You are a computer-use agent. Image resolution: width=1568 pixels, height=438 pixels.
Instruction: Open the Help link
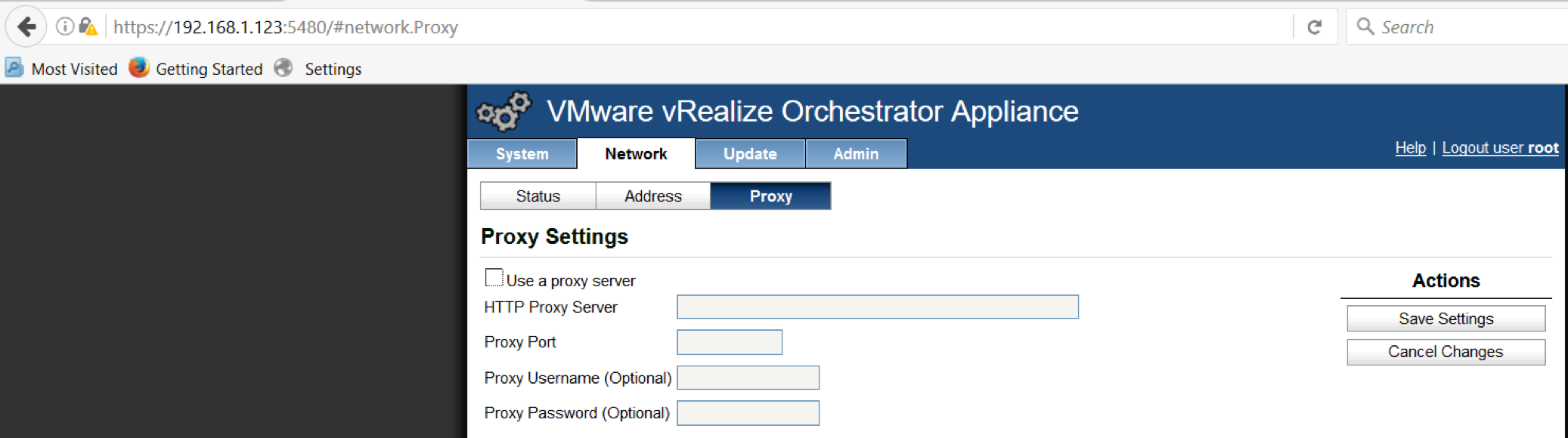coord(1410,148)
